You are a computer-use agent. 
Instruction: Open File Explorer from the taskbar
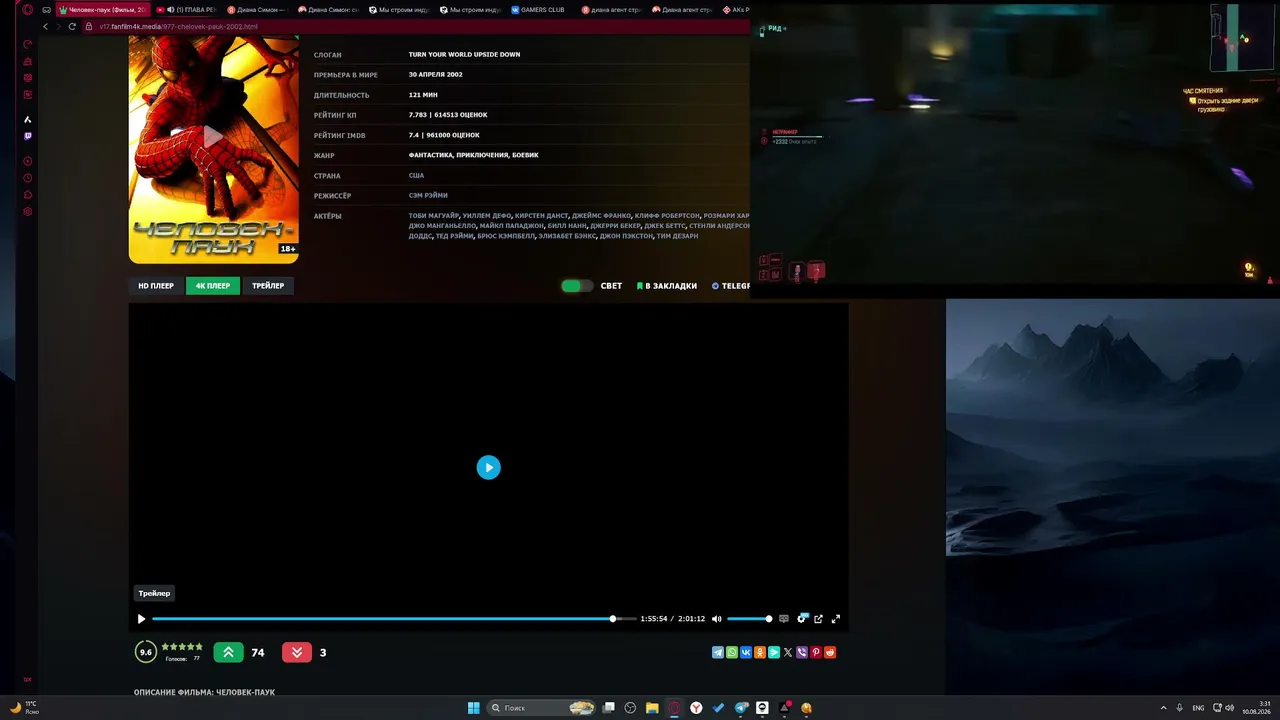coord(652,708)
